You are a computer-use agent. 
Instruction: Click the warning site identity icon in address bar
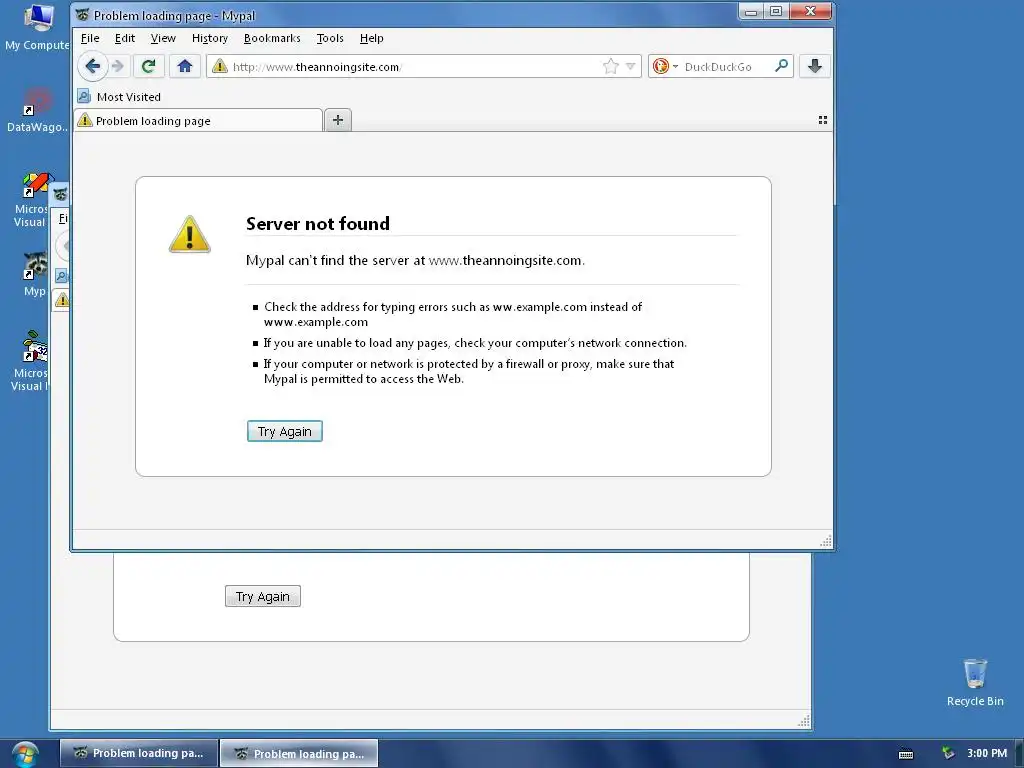220,66
